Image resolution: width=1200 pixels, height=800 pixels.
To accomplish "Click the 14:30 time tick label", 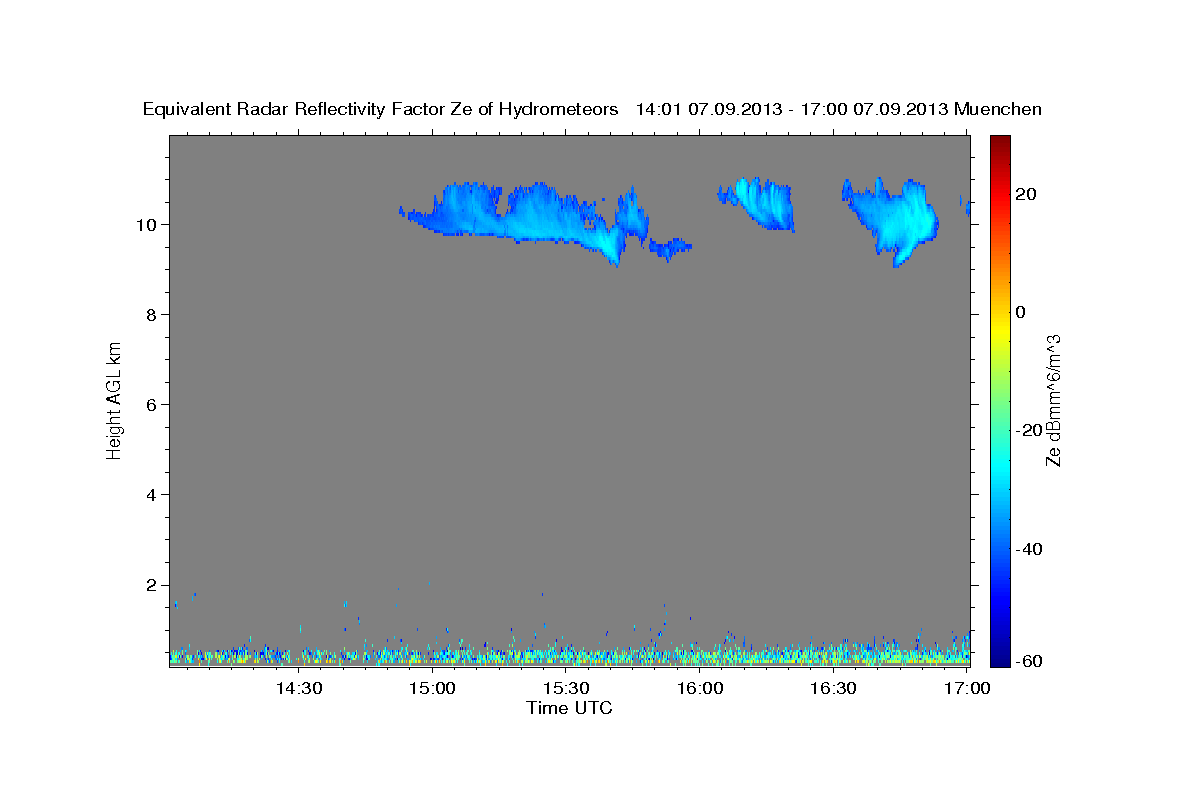I will 298,688.
